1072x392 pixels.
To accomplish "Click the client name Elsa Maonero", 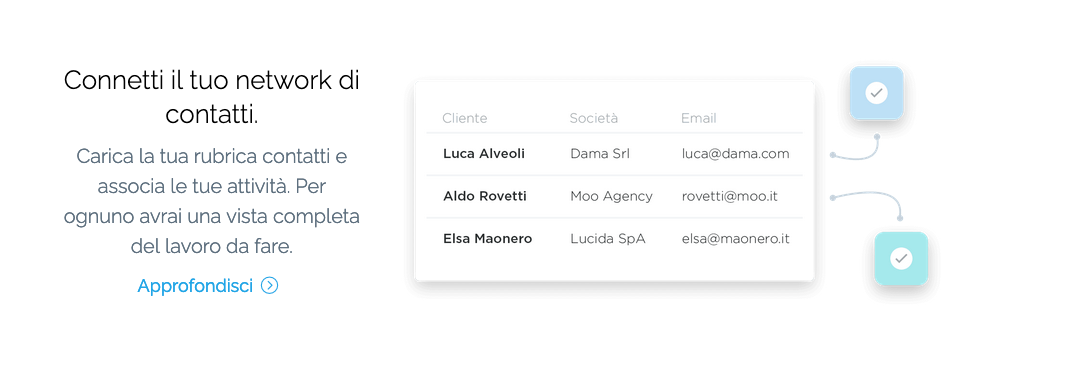I will click(487, 239).
